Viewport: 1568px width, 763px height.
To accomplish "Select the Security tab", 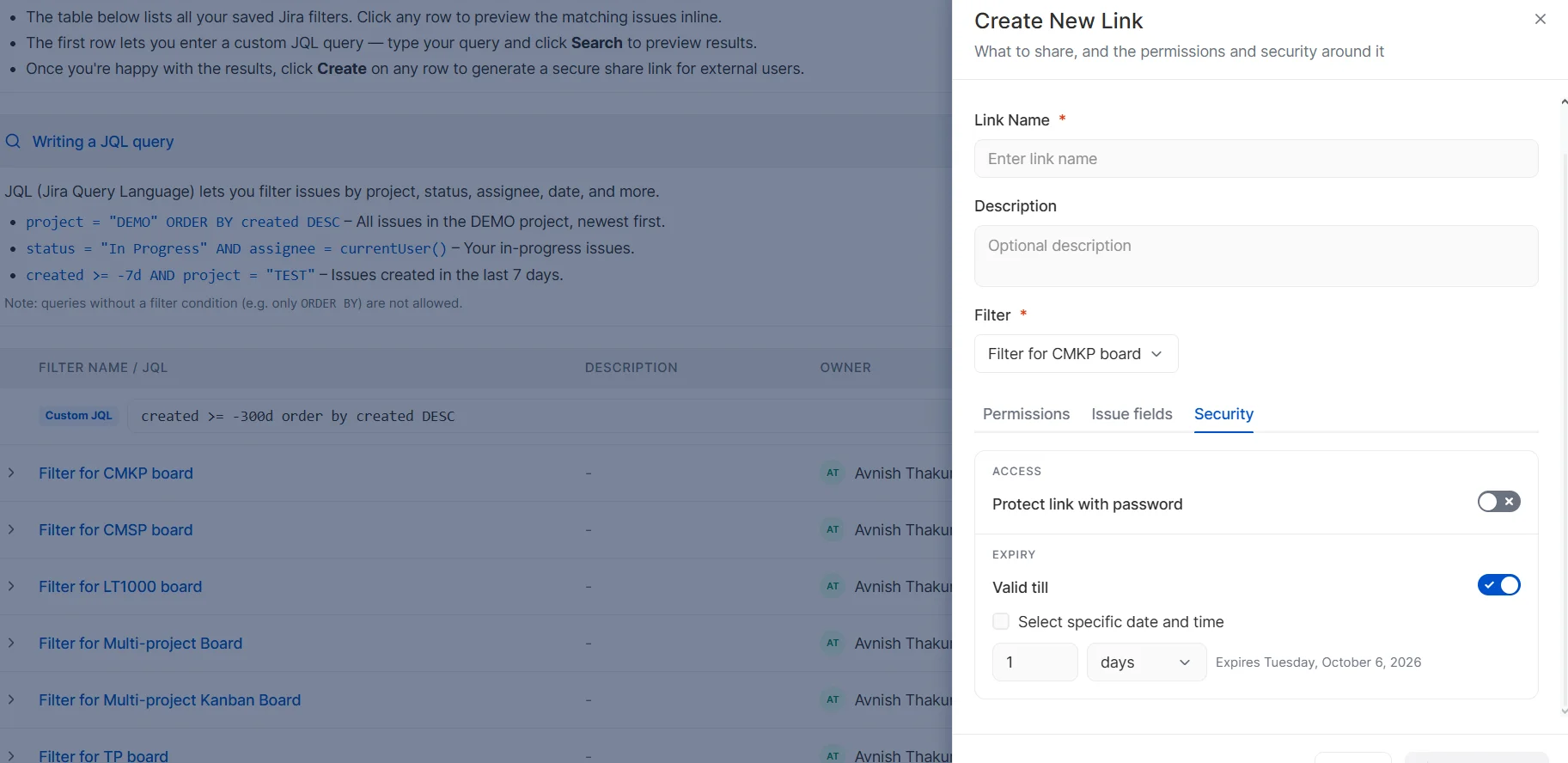I will tap(1223, 414).
